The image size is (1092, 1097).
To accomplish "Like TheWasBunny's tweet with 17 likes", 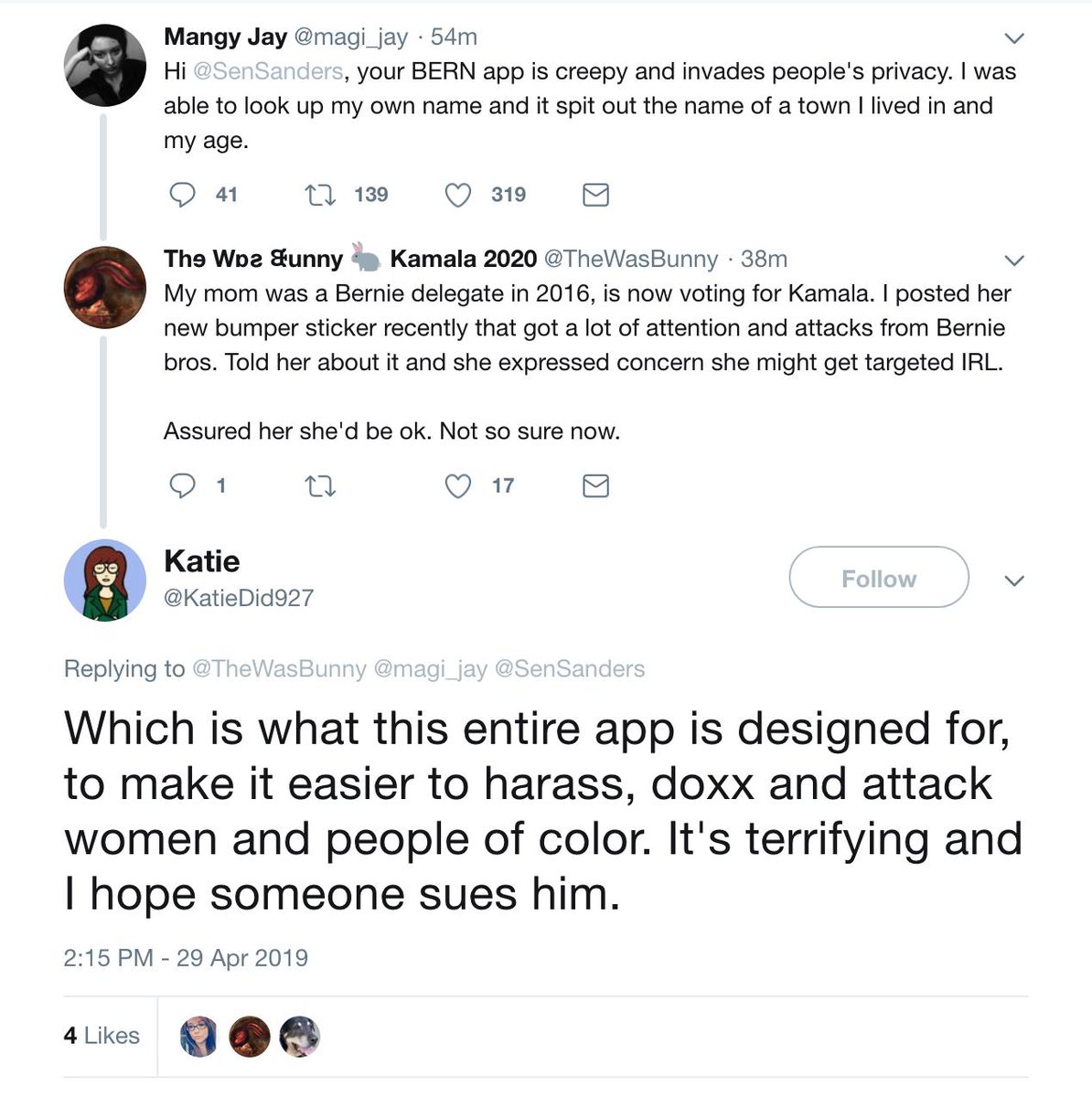I will (457, 485).
